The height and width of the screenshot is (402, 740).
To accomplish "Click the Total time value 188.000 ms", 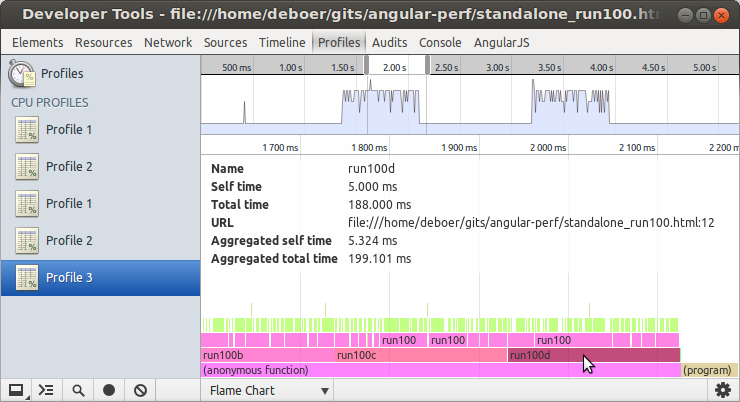I will (379, 205).
